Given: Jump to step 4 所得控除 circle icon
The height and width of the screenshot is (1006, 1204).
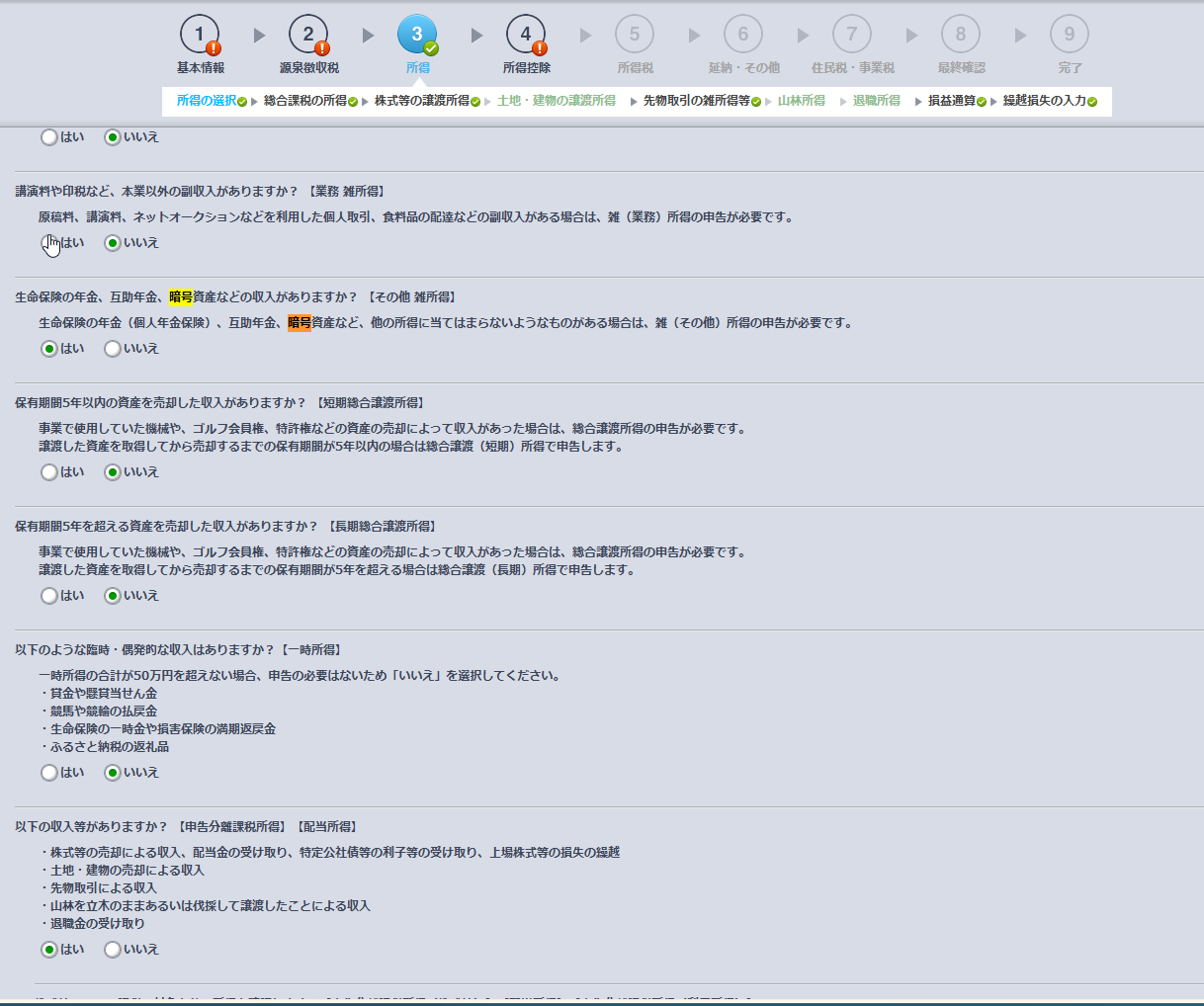Looking at the screenshot, I should coord(526,35).
